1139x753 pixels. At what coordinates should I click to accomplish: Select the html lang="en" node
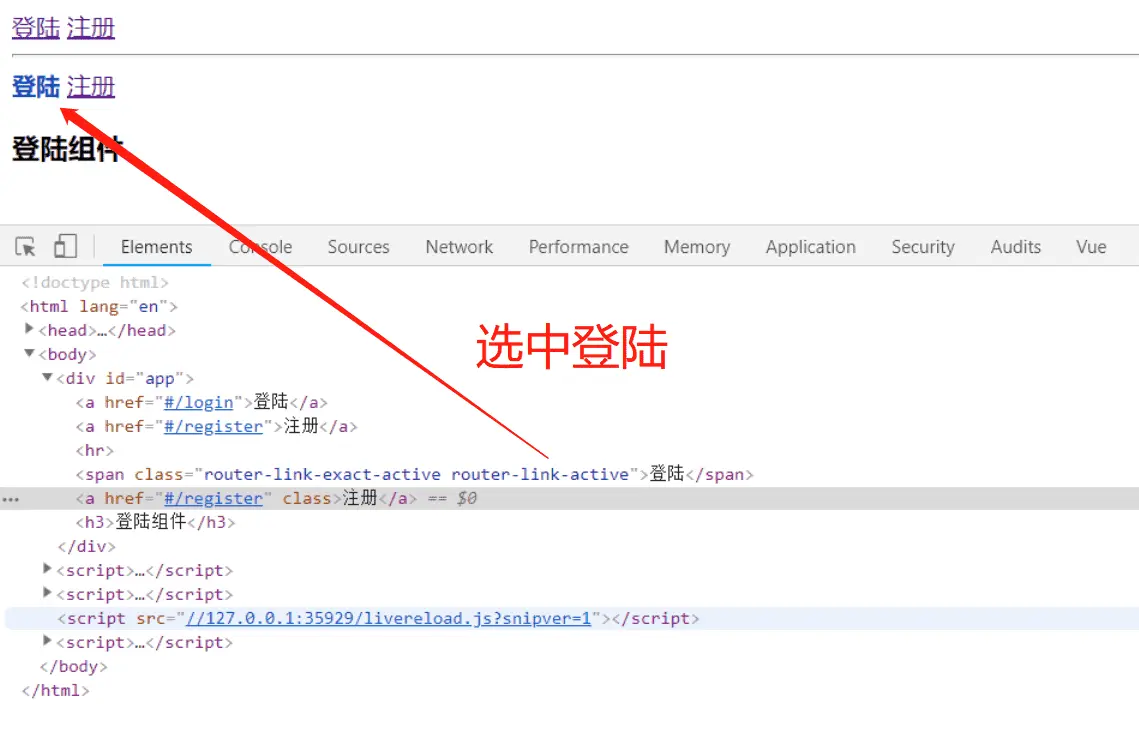(100, 306)
